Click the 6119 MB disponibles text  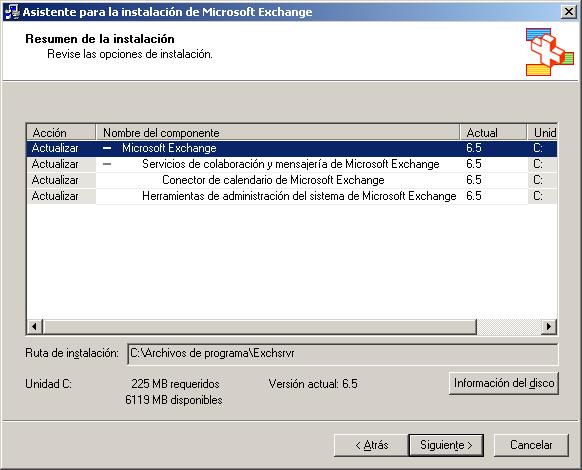174,400
